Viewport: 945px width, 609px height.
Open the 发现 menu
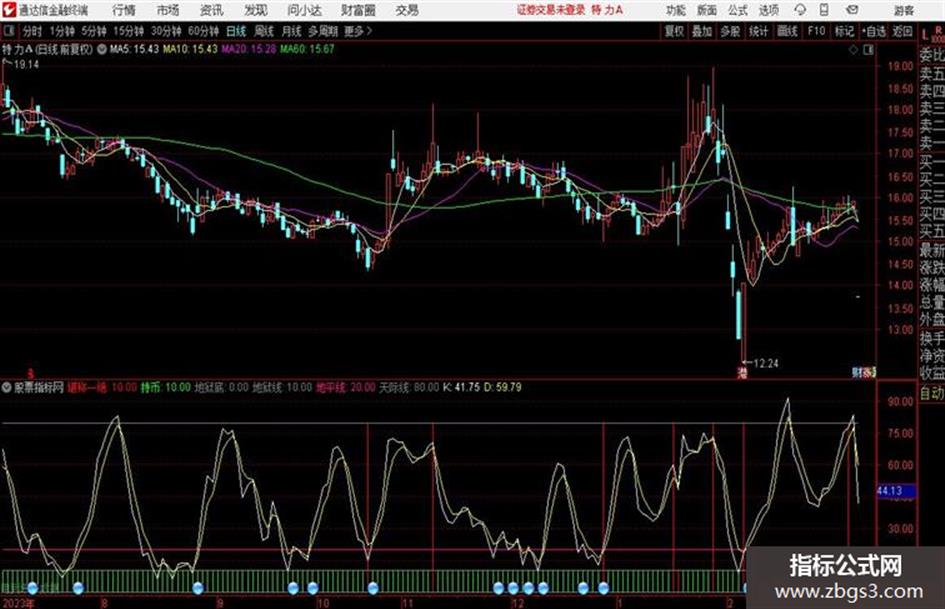click(255, 10)
